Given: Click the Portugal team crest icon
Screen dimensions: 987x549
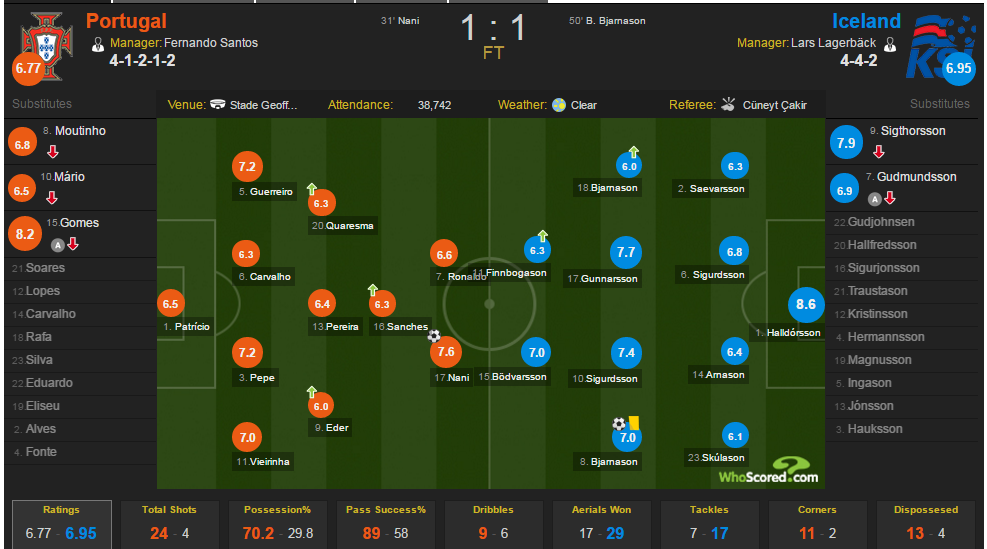Looking at the screenshot, I should (40, 40).
